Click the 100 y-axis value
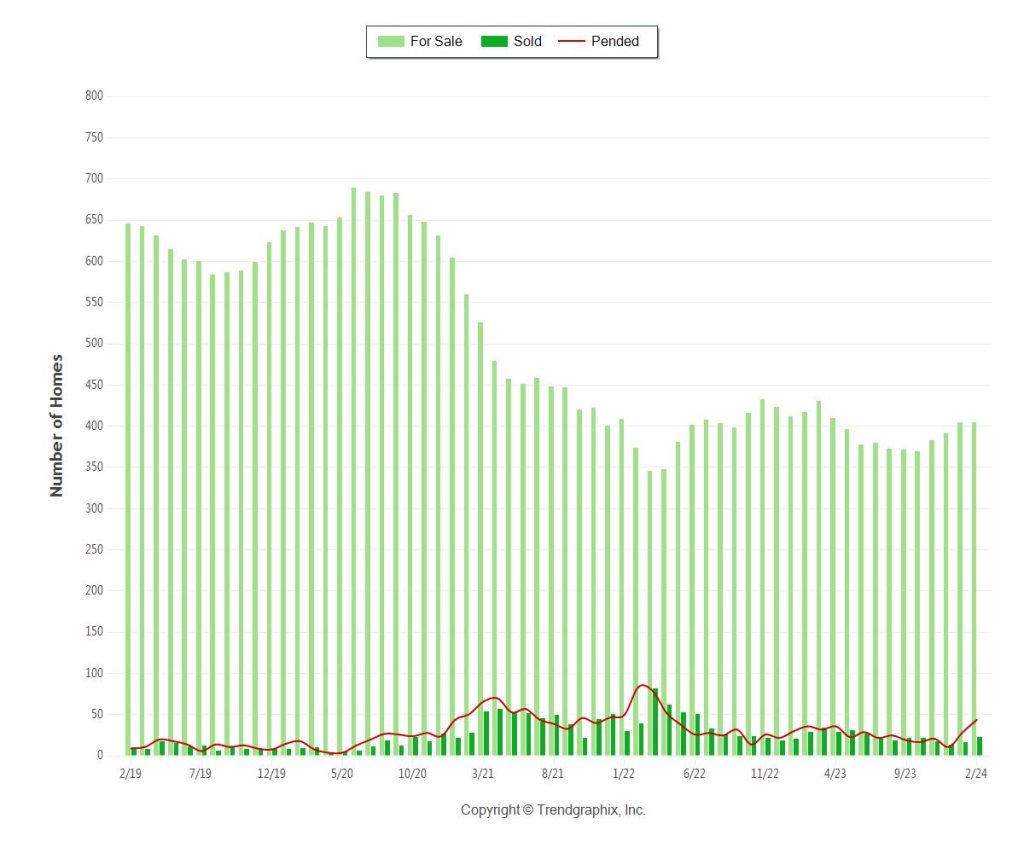Image resolution: width=1024 pixels, height=853 pixels. tap(94, 673)
